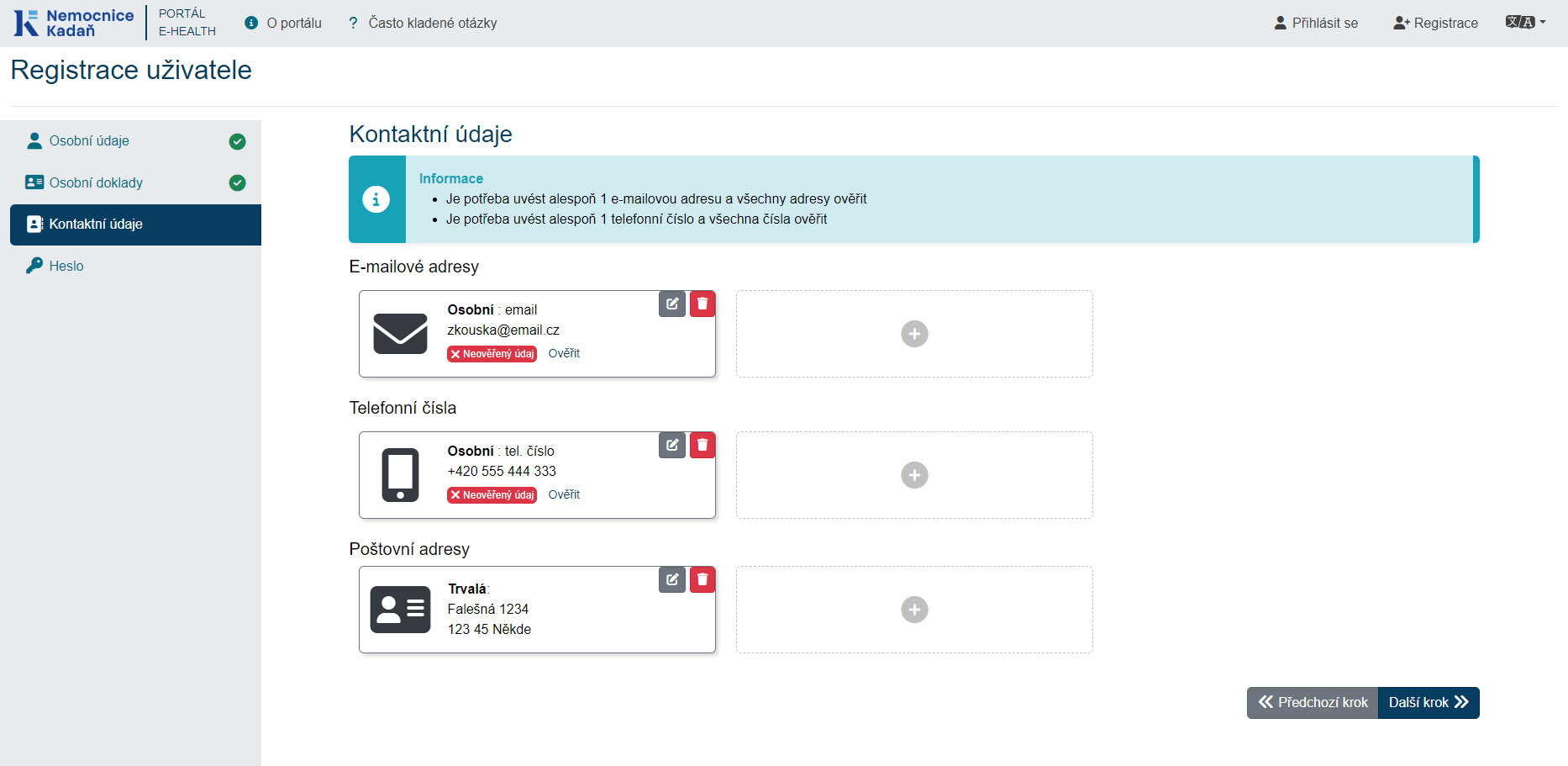
Task: Open the language selector dropdown
Action: [1525, 22]
